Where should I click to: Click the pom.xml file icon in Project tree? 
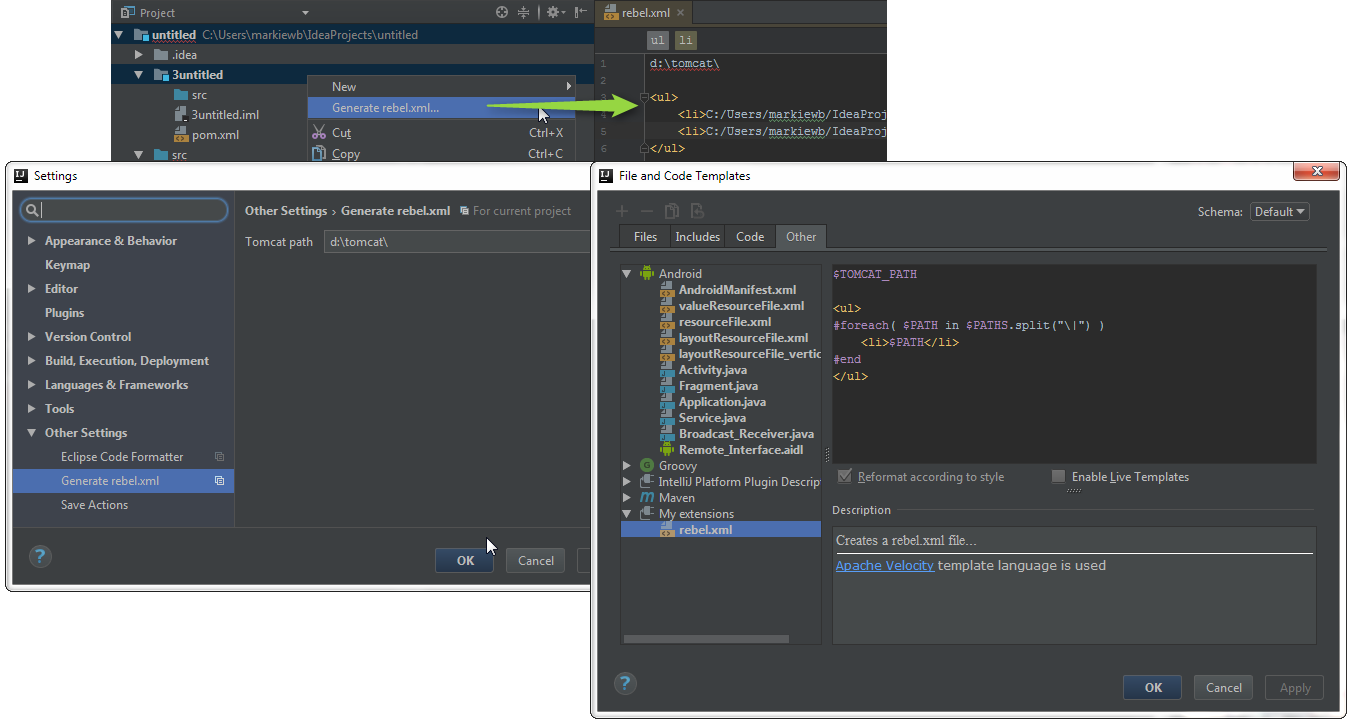181,134
